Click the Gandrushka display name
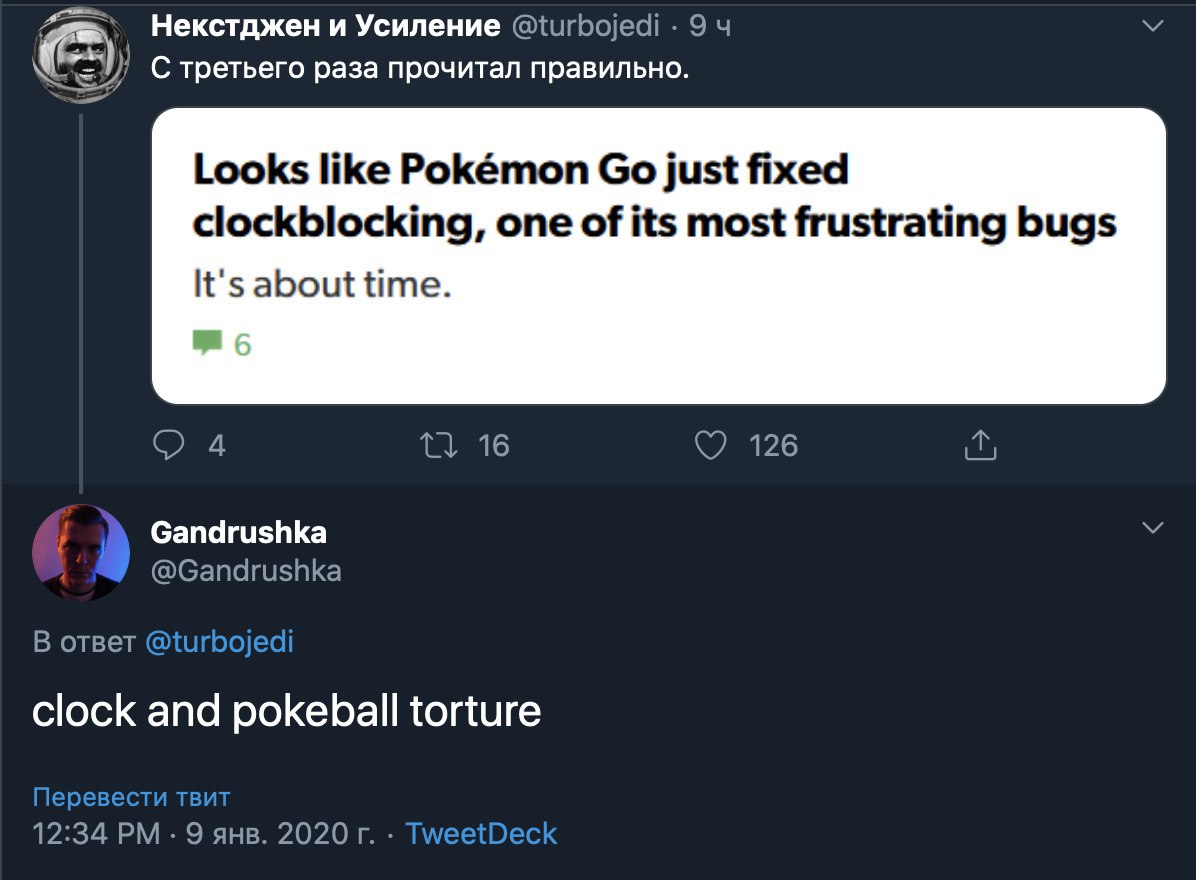Viewport: 1196px width, 880px height. (x=238, y=533)
